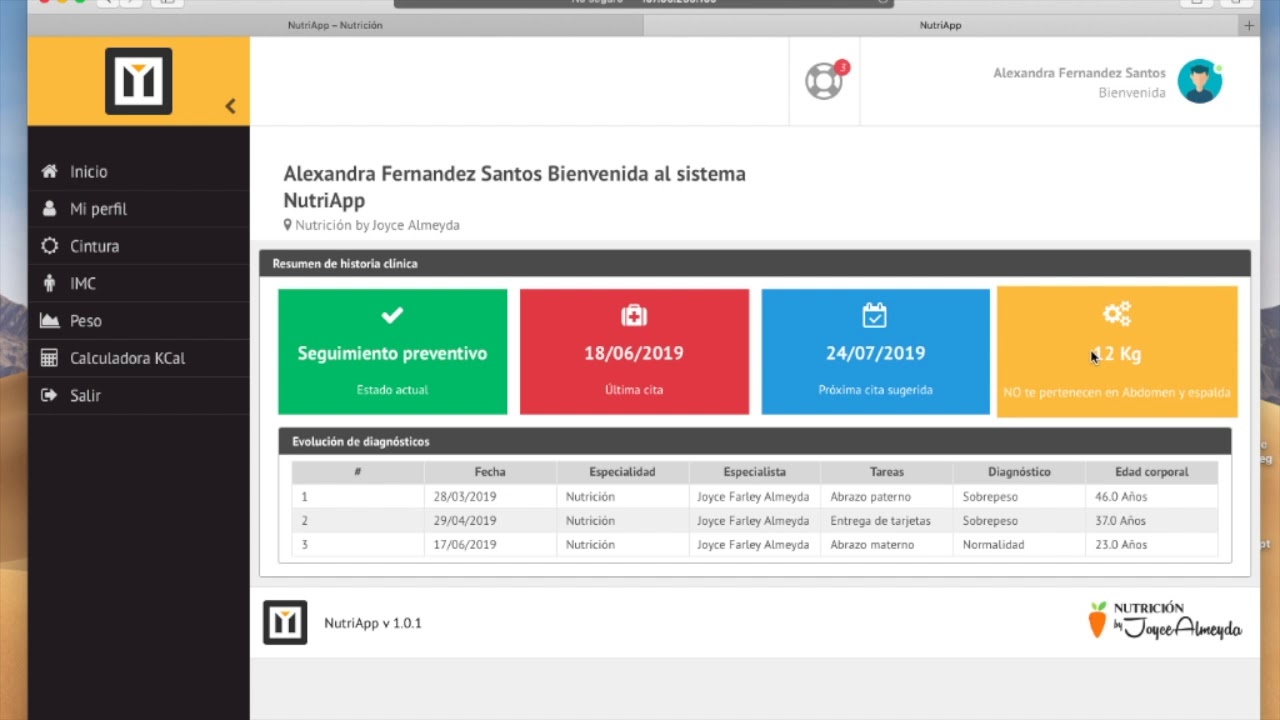Open a new browser tab with plus button

(1248, 25)
